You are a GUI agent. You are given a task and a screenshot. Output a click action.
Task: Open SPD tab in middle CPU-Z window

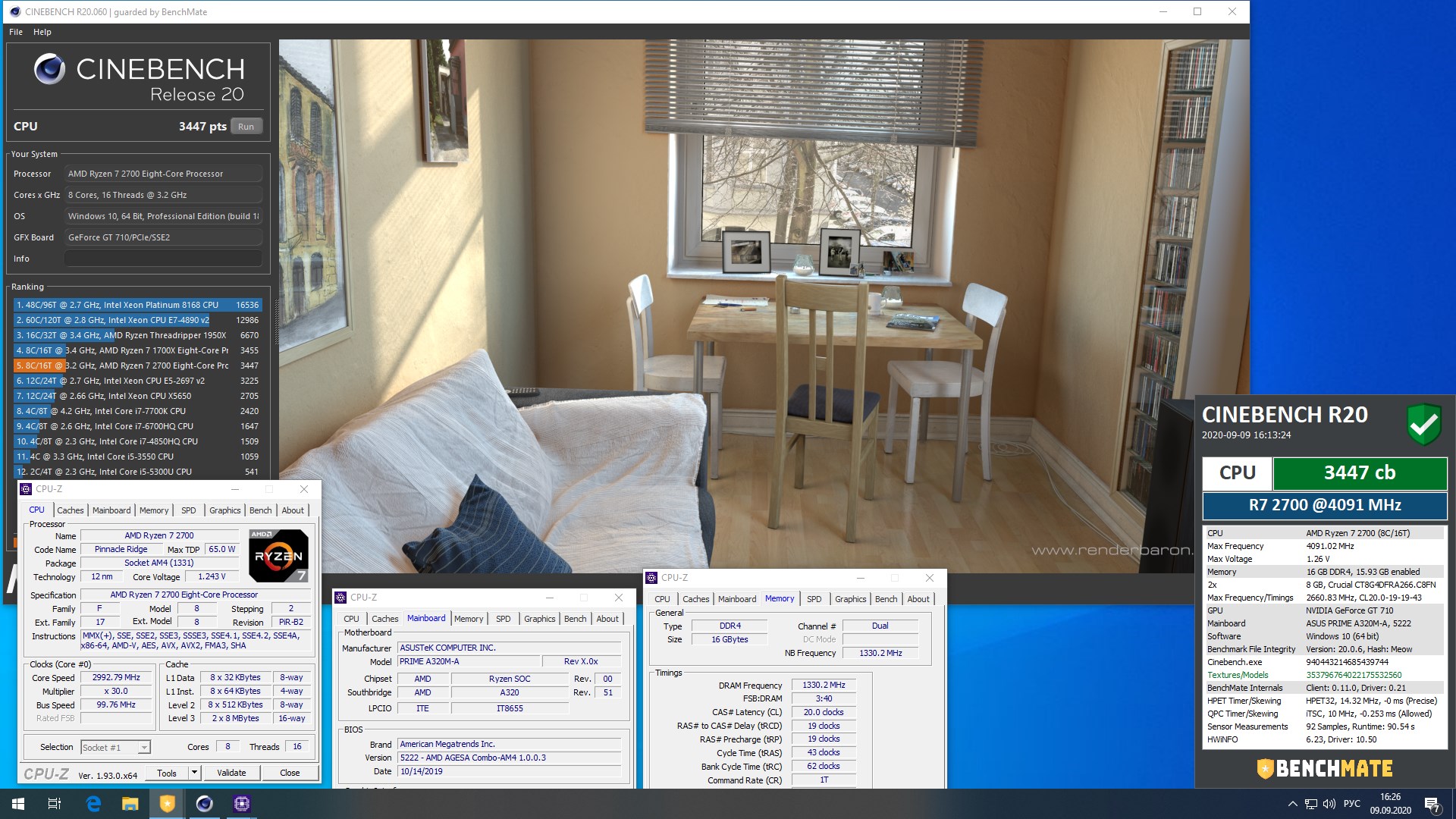tap(504, 619)
